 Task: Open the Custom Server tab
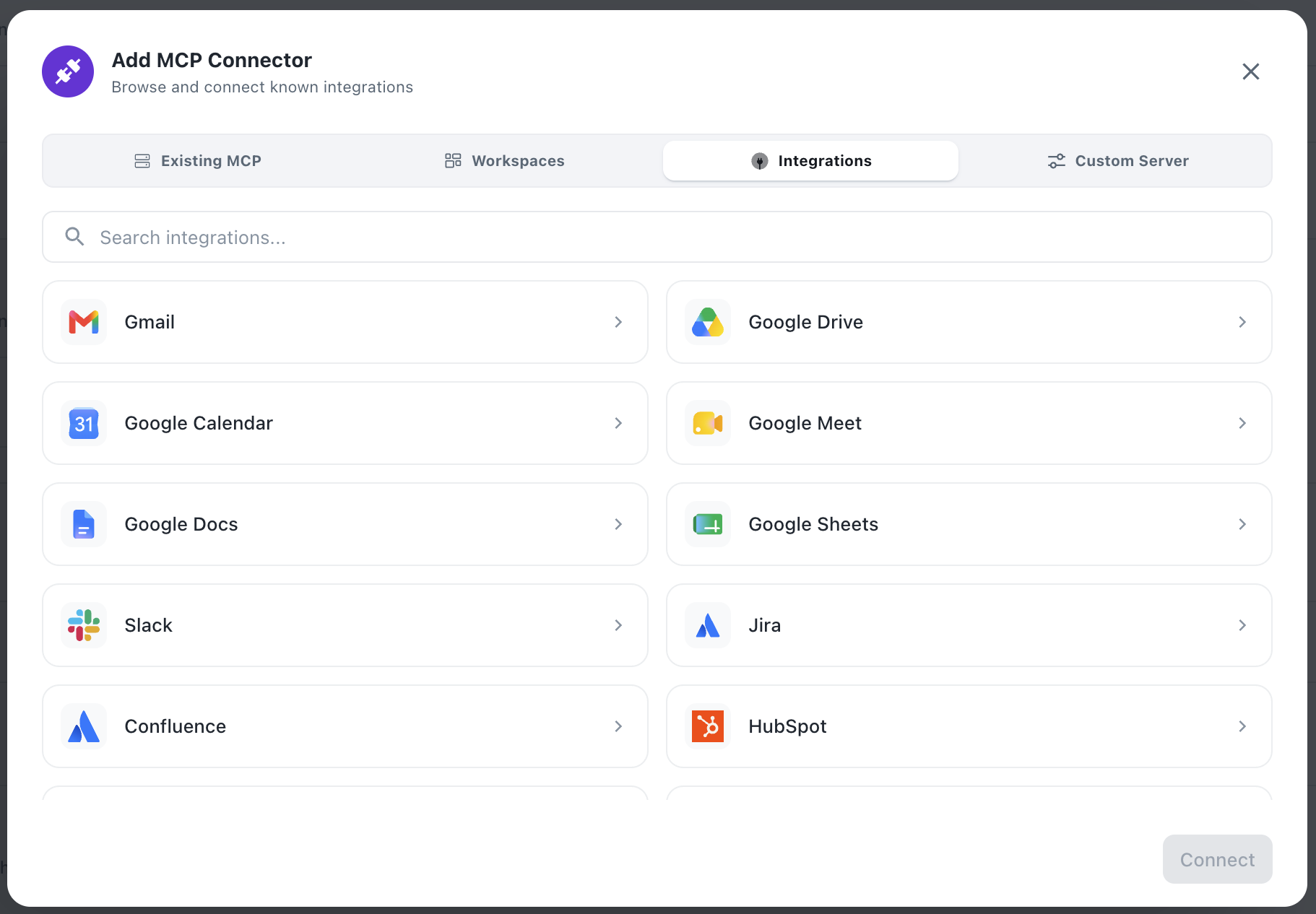click(1117, 161)
